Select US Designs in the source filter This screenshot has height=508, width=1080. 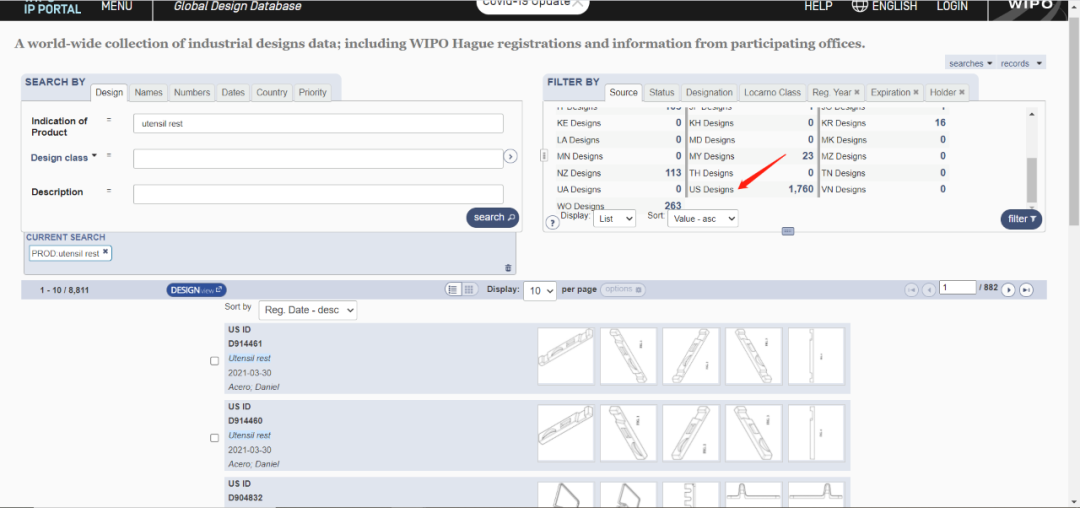click(x=712, y=189)
